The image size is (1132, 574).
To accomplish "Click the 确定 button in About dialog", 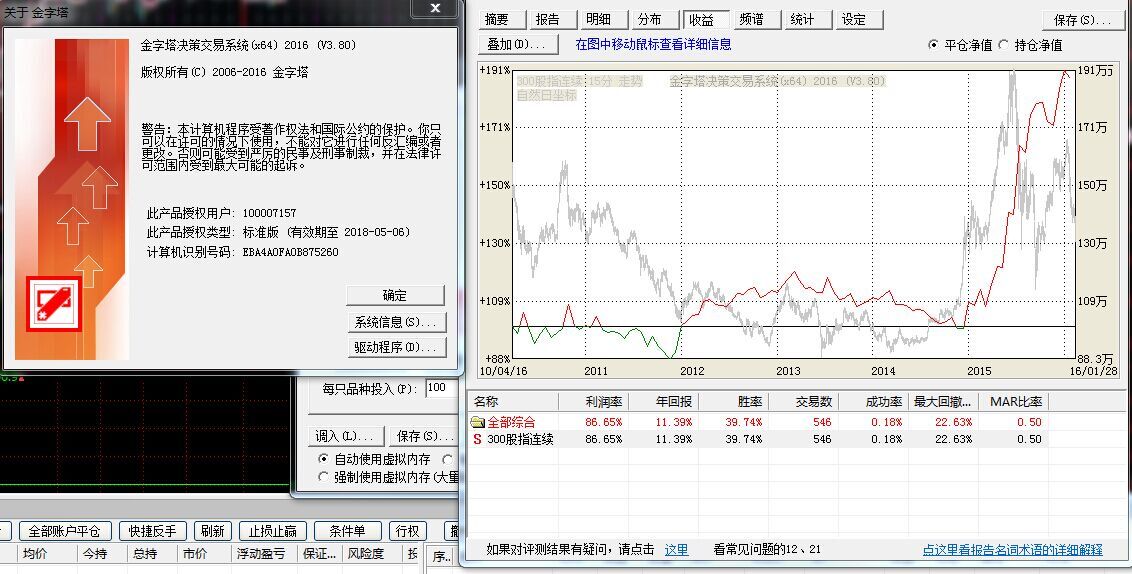I will [395, 295].
